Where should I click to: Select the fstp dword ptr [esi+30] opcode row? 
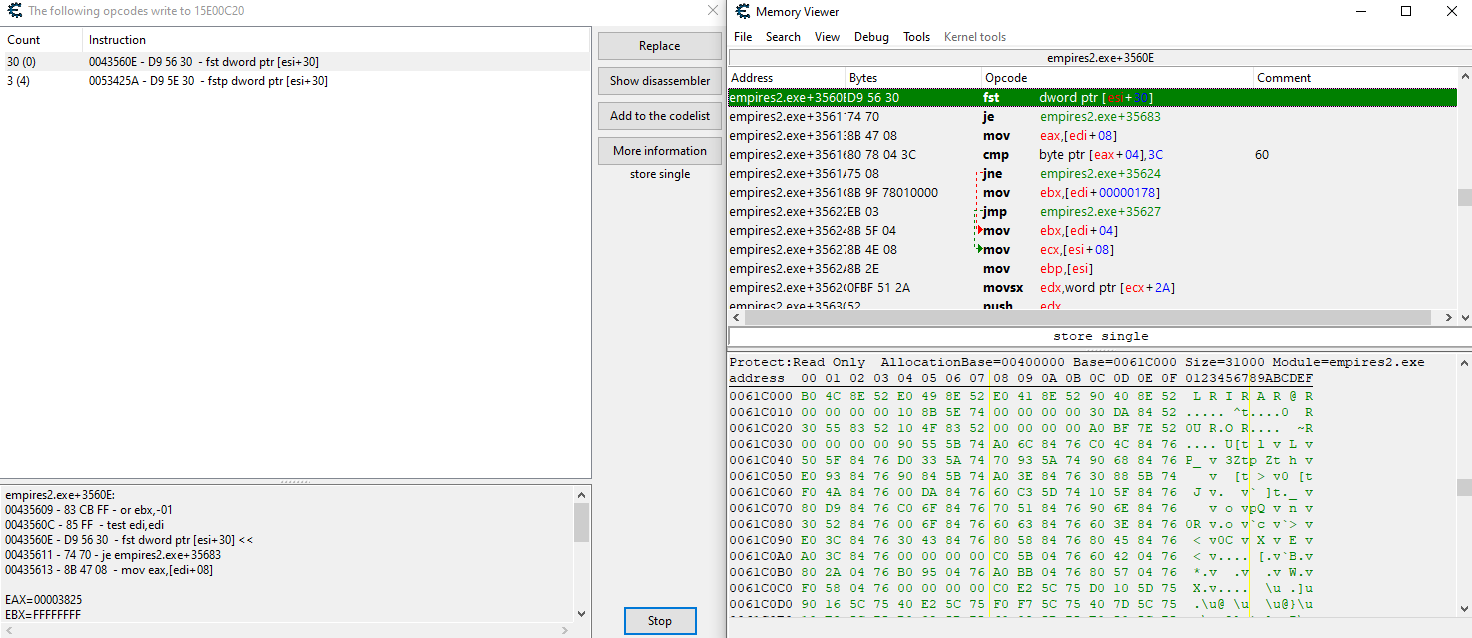pyautogui.click(x=295, y=81)
